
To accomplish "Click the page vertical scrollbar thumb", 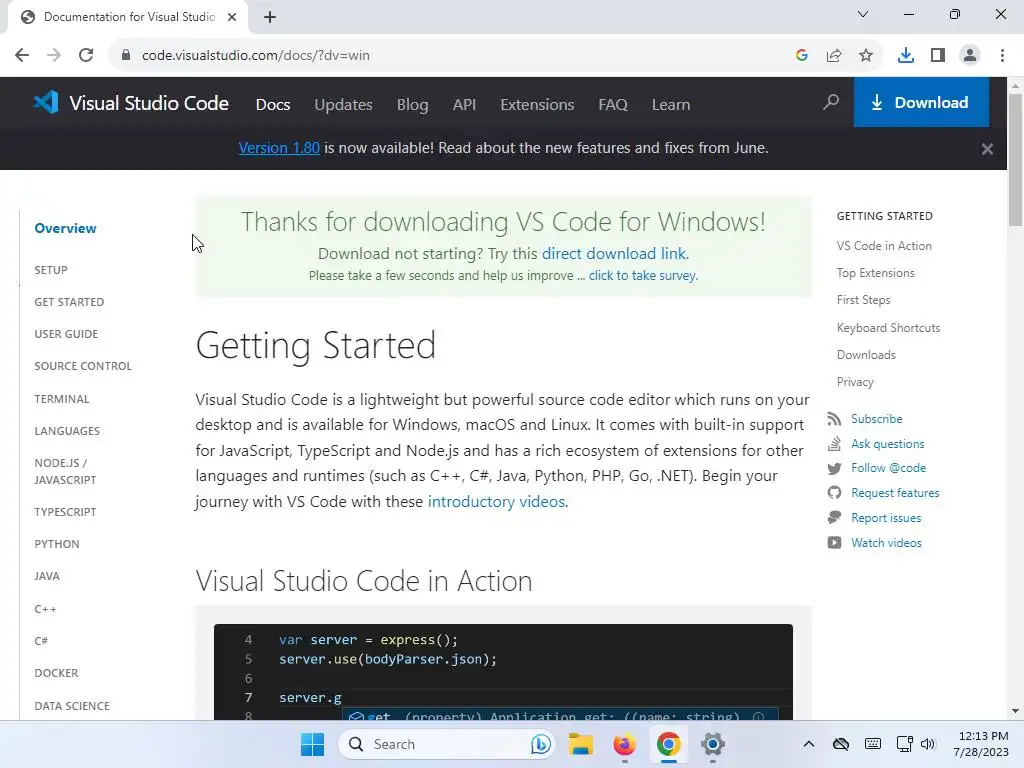I will point(1016,160).
